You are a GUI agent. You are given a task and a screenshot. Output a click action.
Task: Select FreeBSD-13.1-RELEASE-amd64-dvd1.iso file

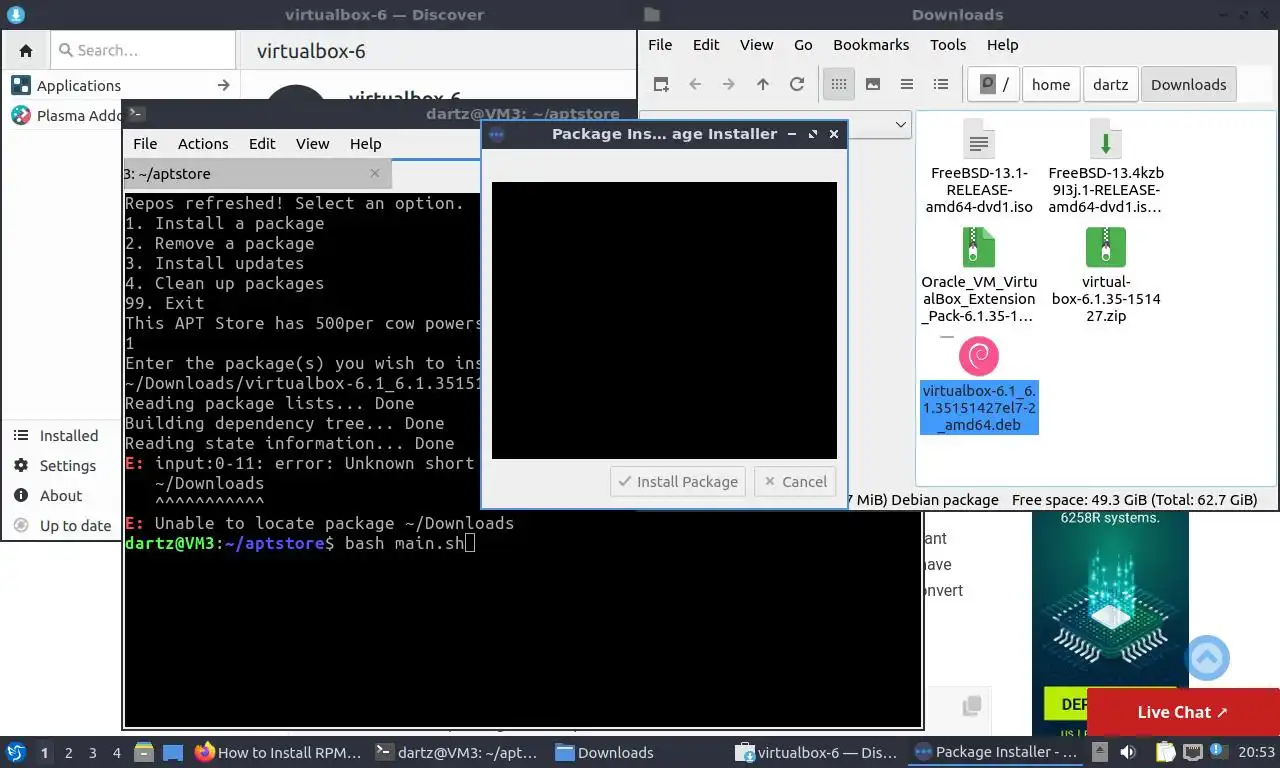pyautogui.click(x=979, y=166)
